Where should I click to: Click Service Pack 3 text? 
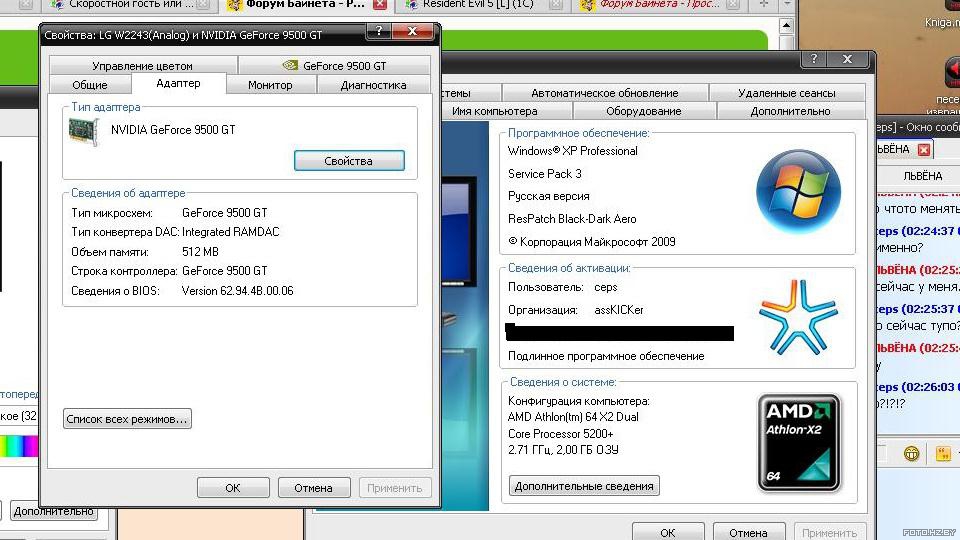[545, 173]
